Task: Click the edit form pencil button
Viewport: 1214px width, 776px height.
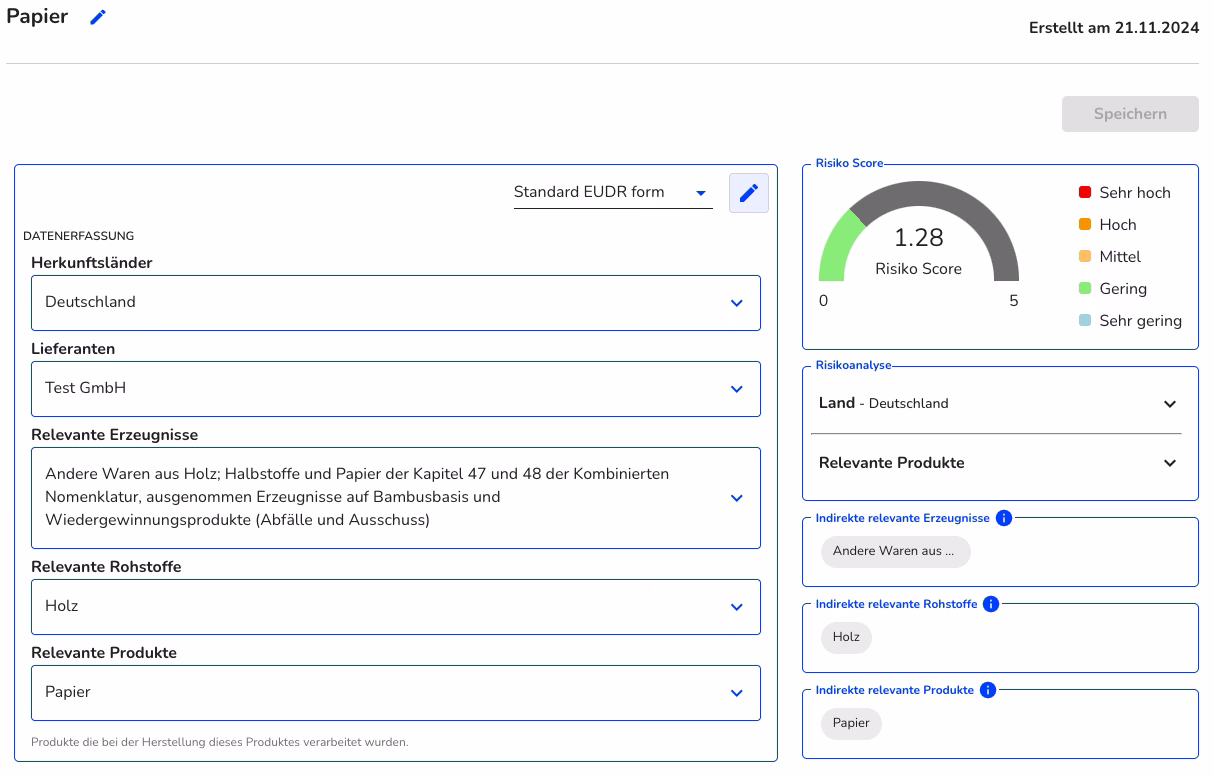Action: tap(748, 193)
